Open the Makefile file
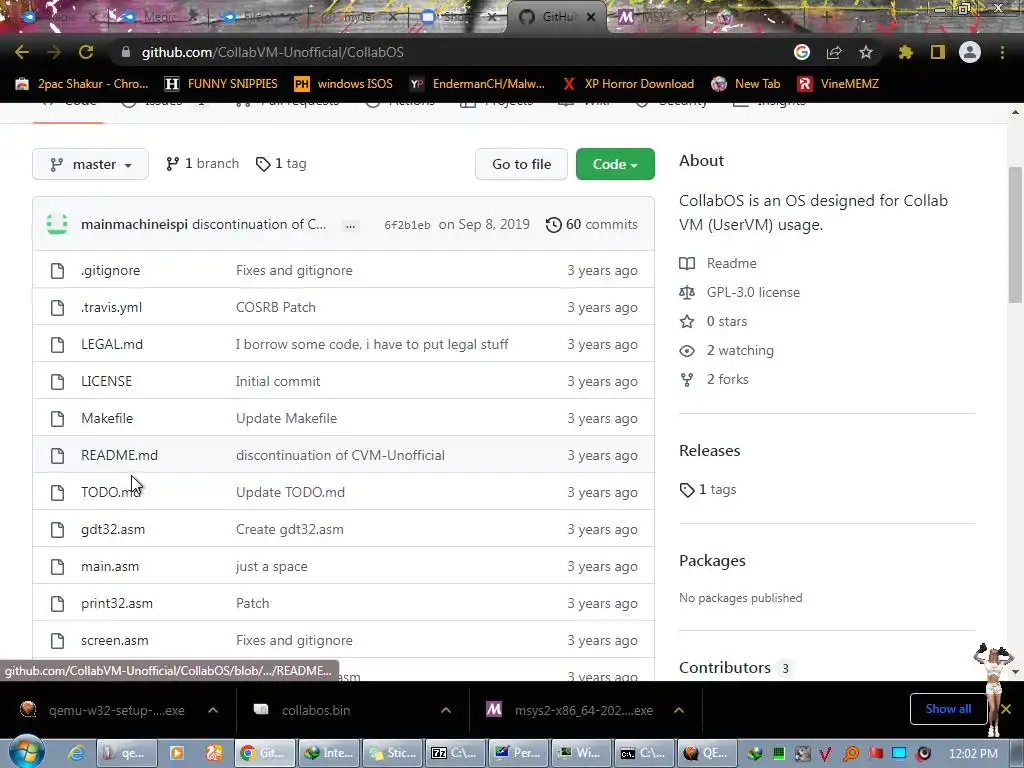 (x=107, y=418)
